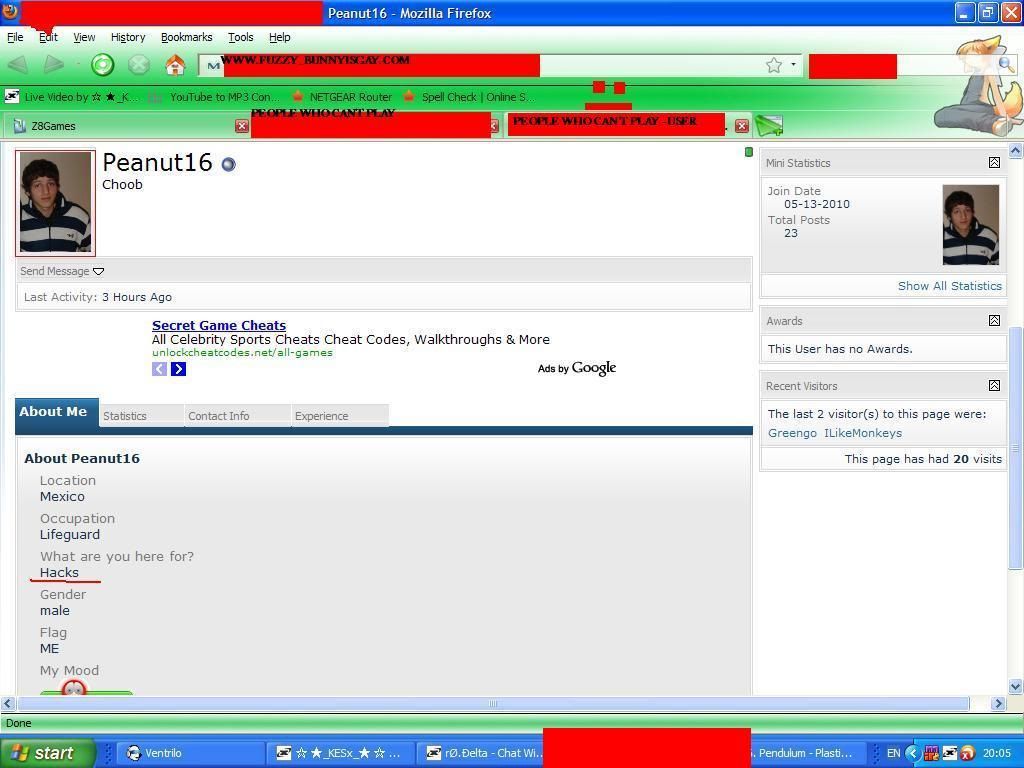Click the Back navigation arrow
The image size is (1024, 768).
click(x=18, y=66)
